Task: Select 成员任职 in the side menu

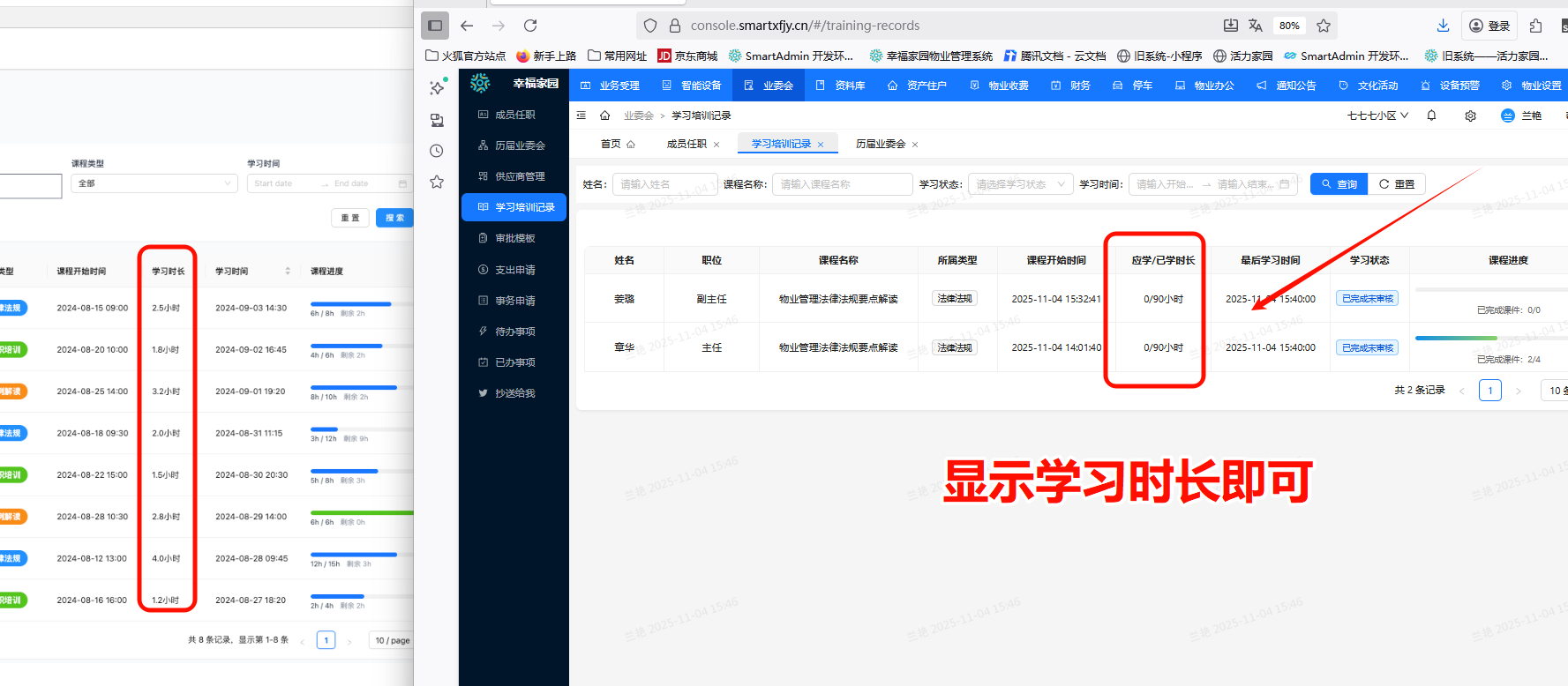Action: click(514, 115)
